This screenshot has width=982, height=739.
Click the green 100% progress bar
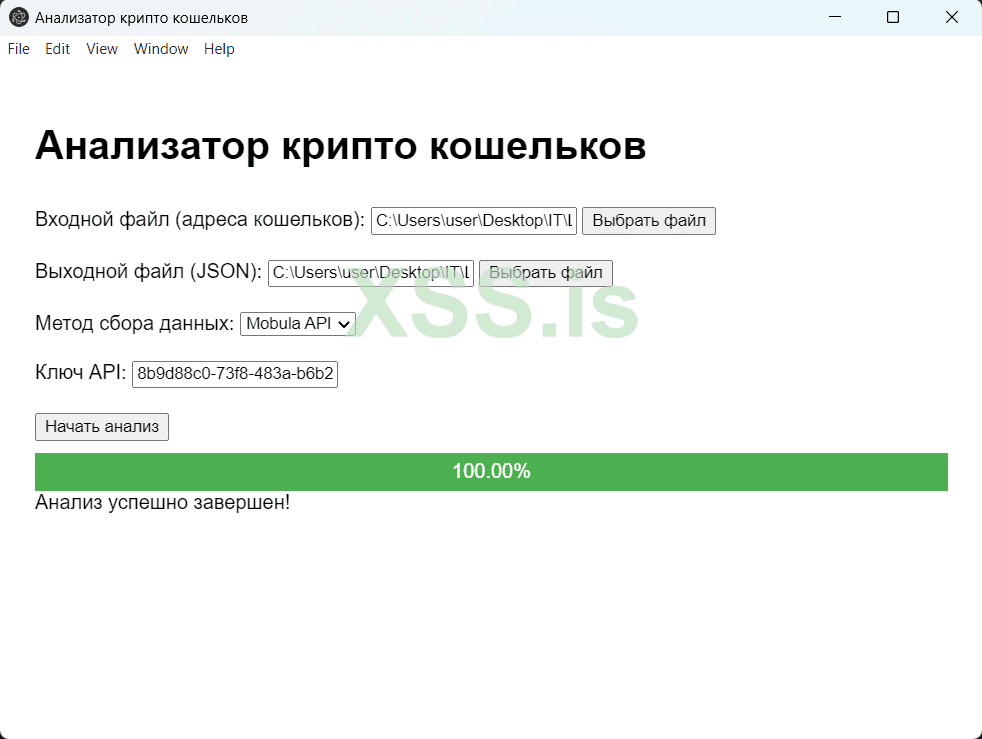click(491, 471)
